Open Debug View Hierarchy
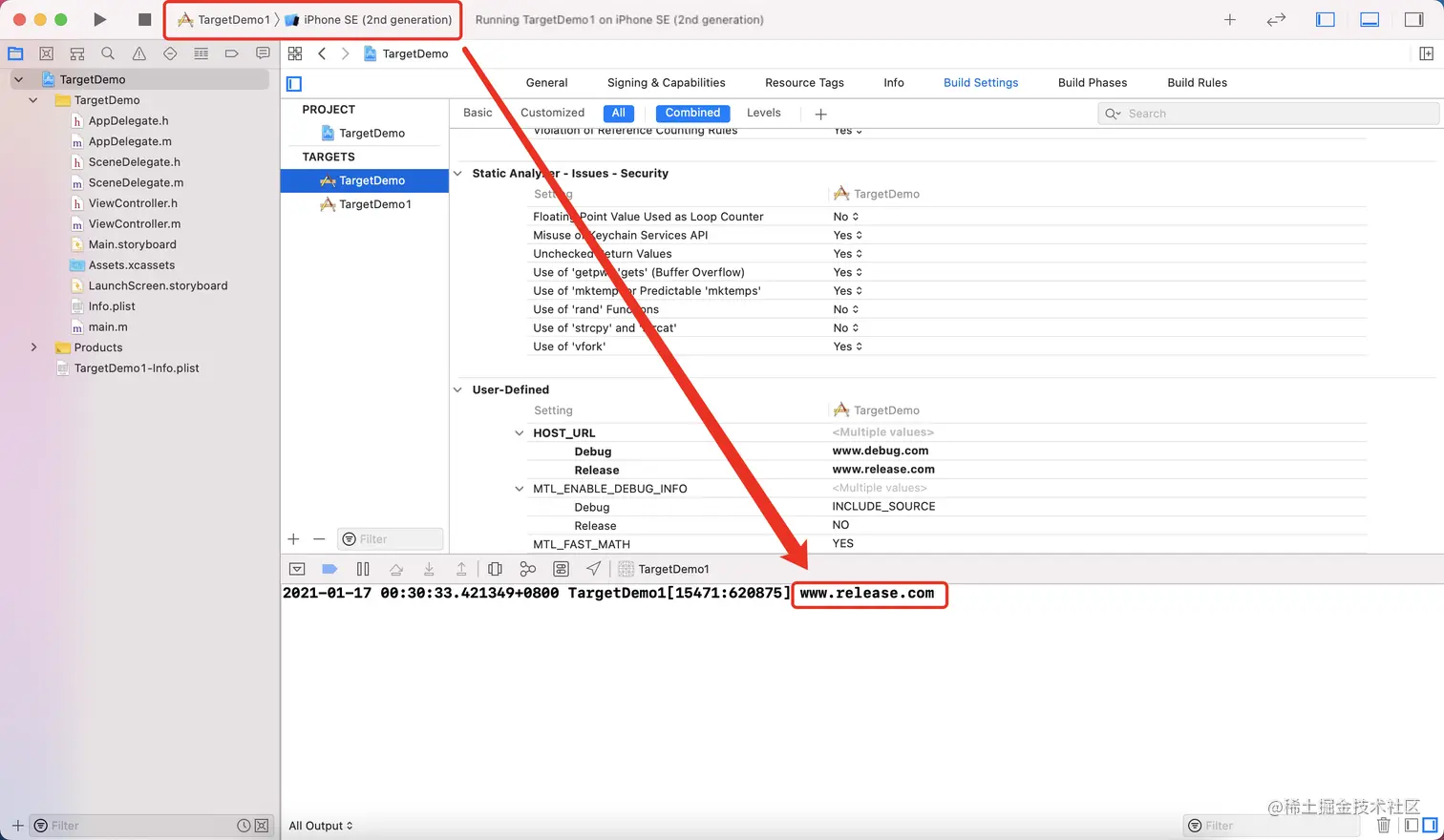The height and width of the screenshot is (840, 1444). [495, 569]
